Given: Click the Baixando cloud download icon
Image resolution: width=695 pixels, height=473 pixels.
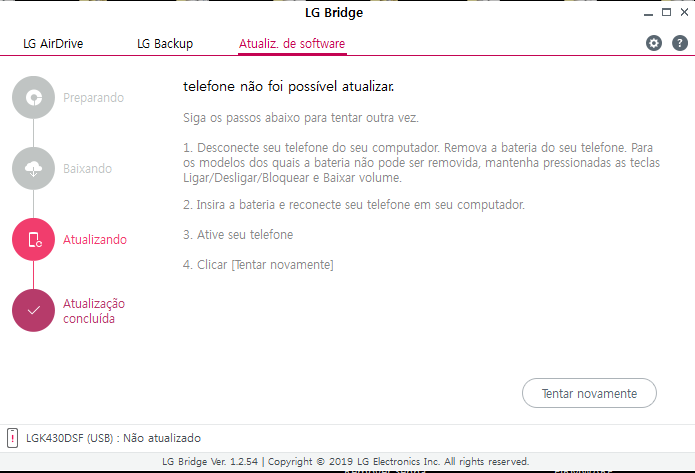Looking at the screenshot, I should tap(33, 168).
